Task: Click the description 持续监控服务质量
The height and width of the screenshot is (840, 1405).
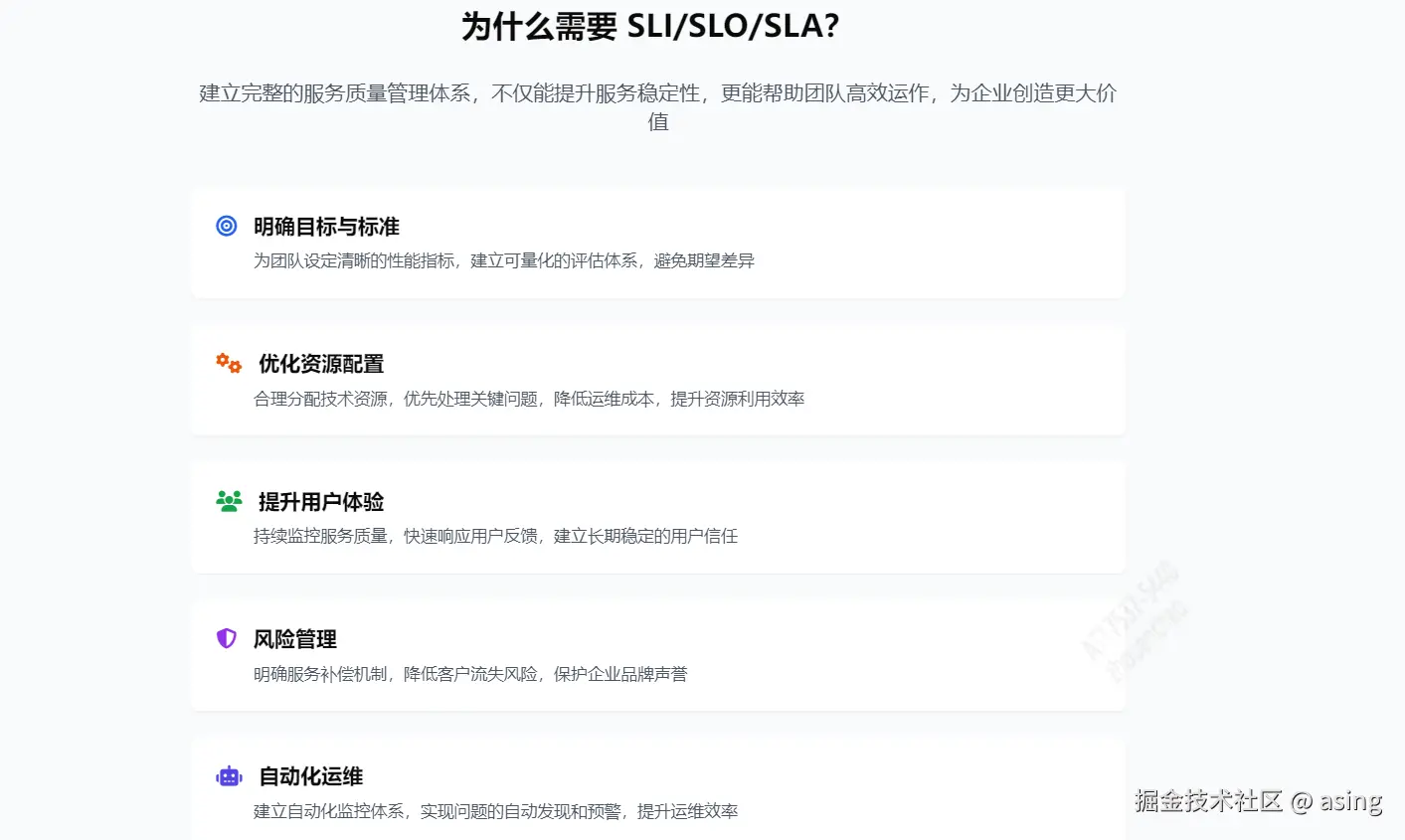Action: pyautogui.click(x=495, y=536)
